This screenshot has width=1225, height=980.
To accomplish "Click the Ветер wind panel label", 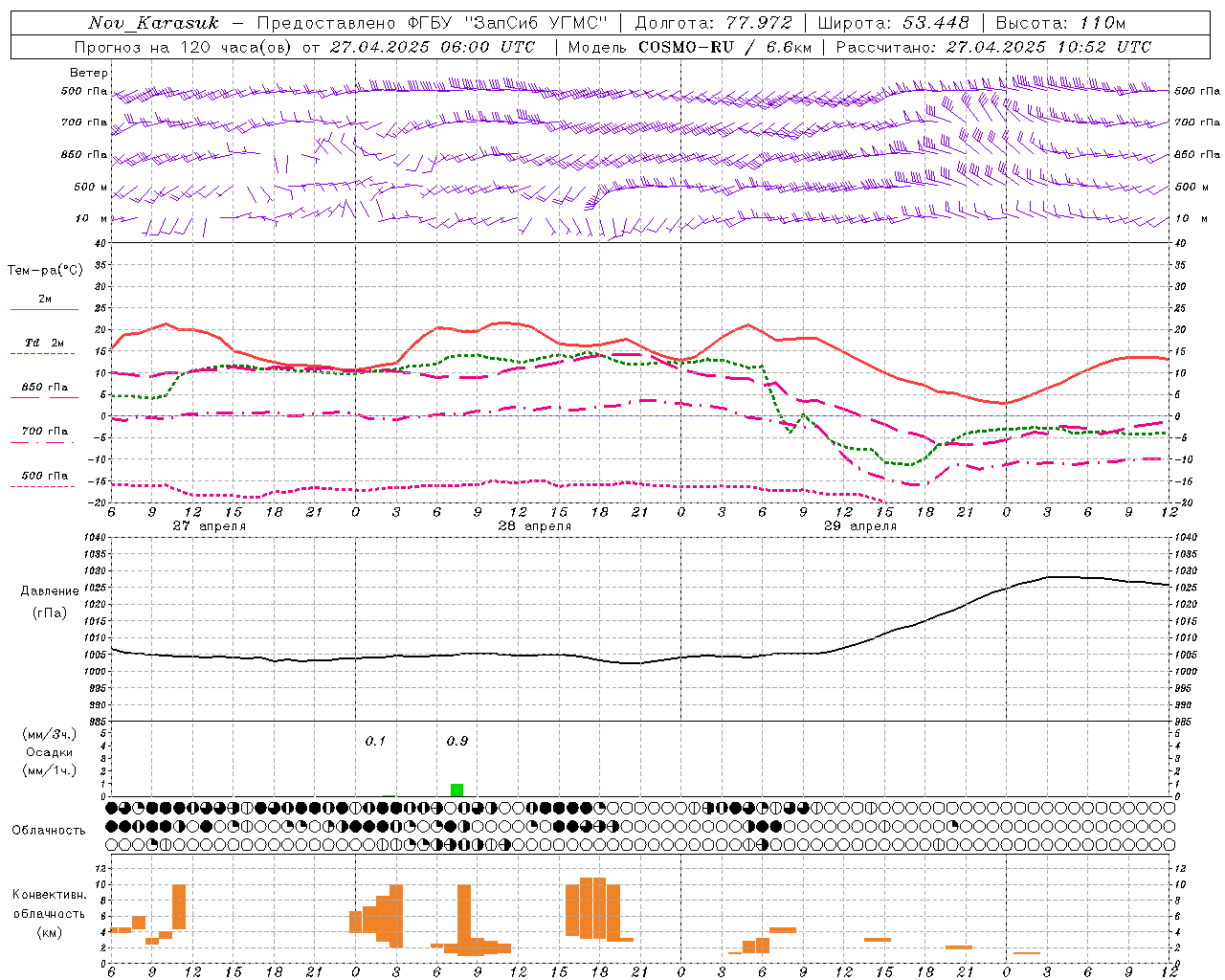I will tap(89, 73).
